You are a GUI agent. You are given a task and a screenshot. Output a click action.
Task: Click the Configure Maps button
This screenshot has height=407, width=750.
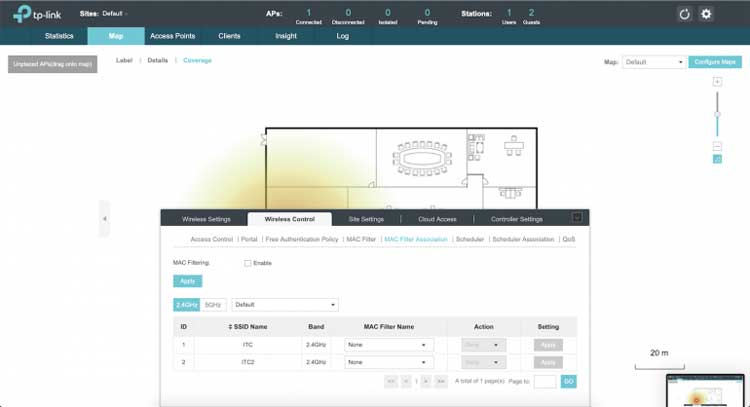click(x=715, y=62)
